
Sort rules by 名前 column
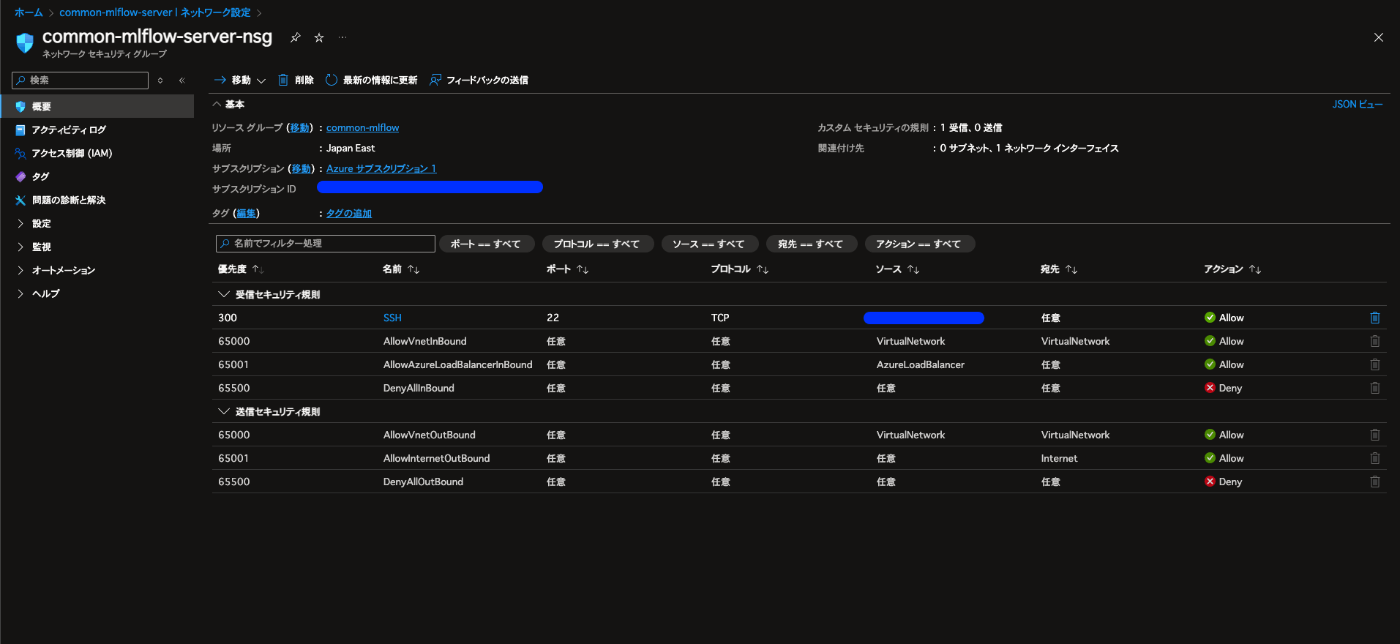click(400, 270)
